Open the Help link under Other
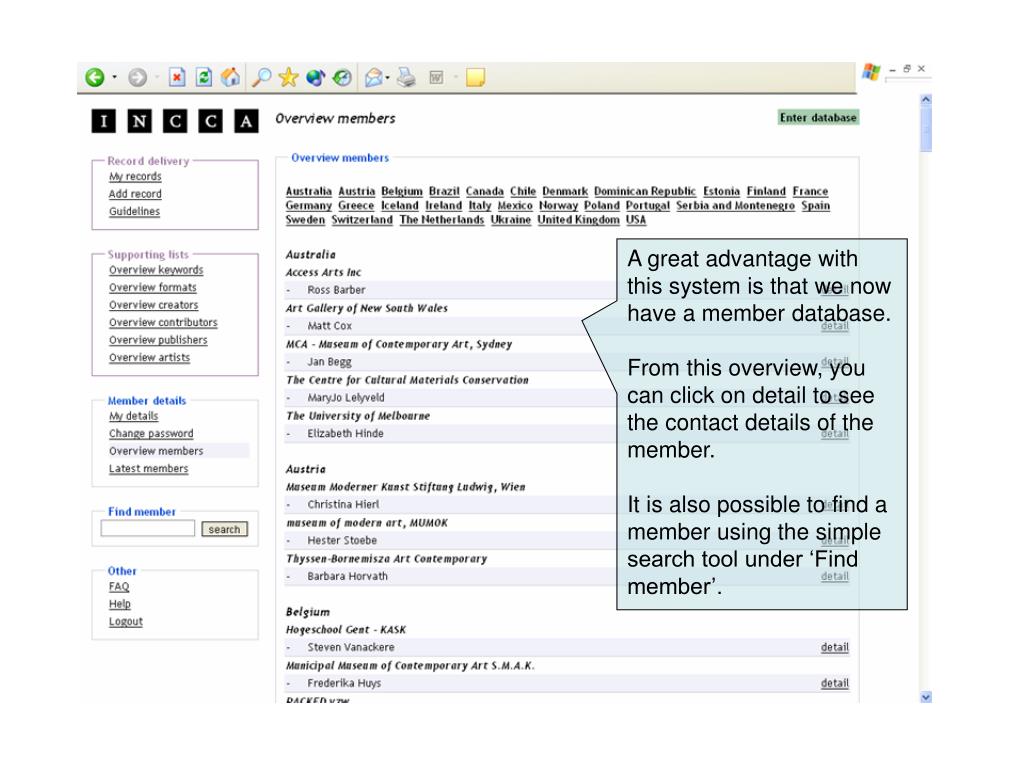The image size is (1024, 768). point(120,604)
